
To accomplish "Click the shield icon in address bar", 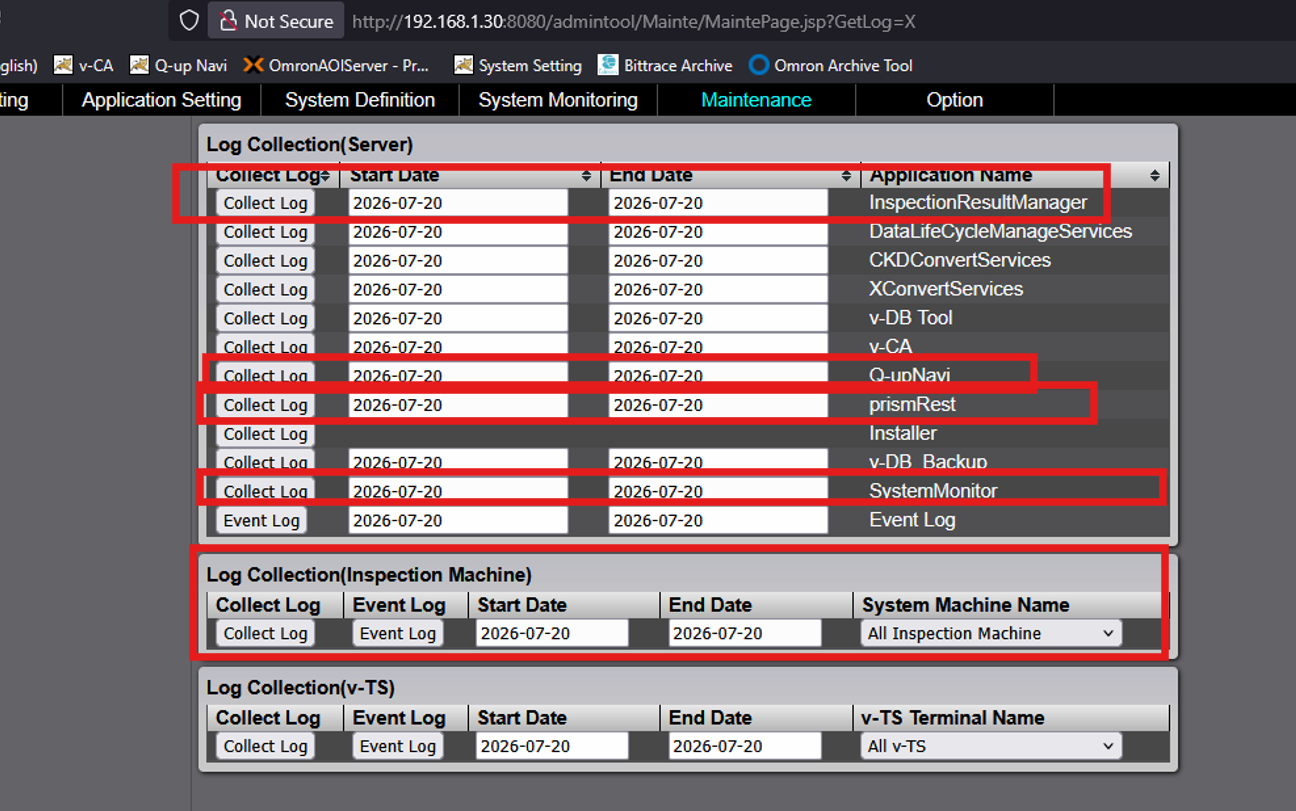I will click(189, 21).
